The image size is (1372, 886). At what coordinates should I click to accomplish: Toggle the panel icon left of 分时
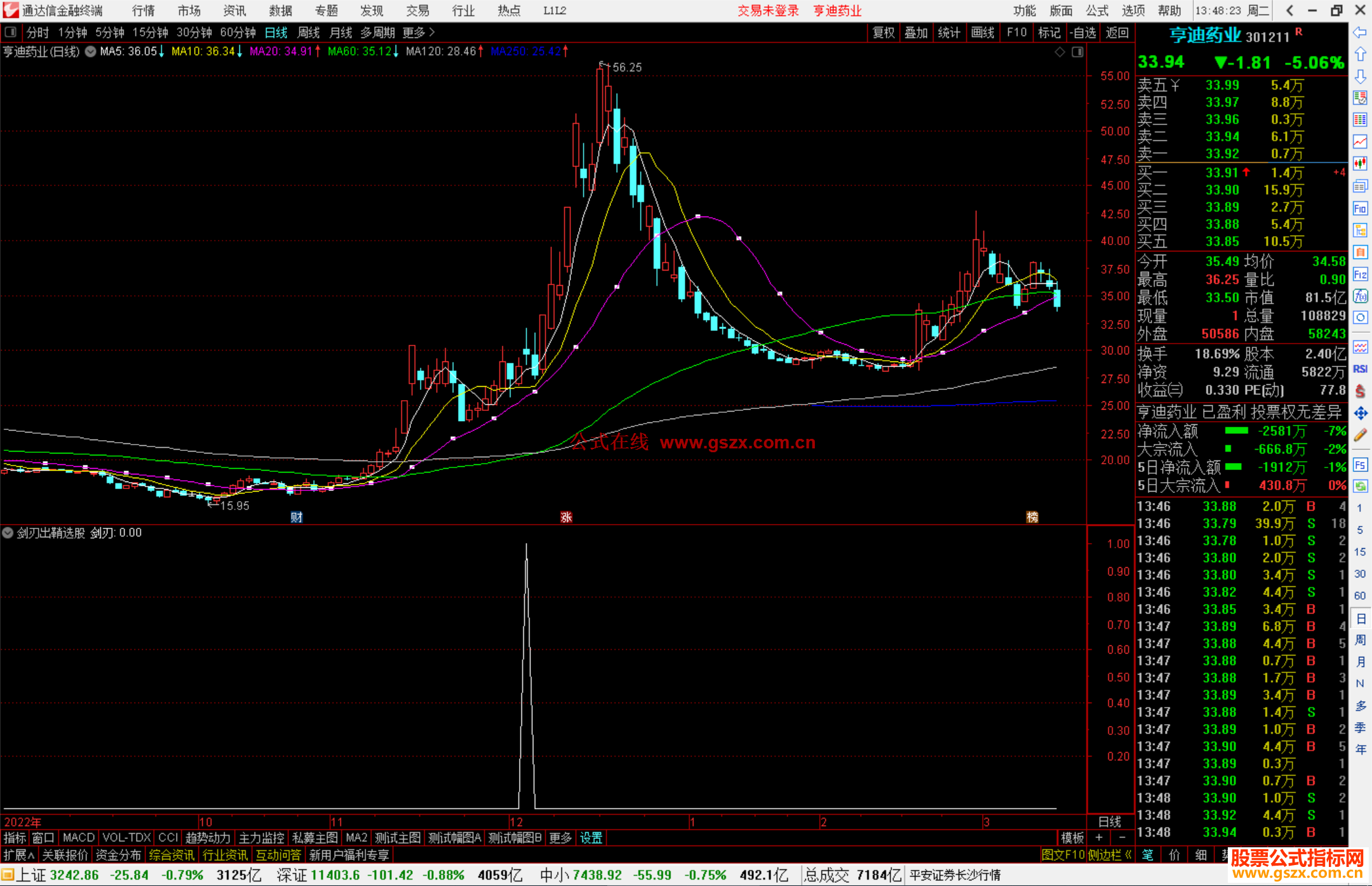pos(10,32)
